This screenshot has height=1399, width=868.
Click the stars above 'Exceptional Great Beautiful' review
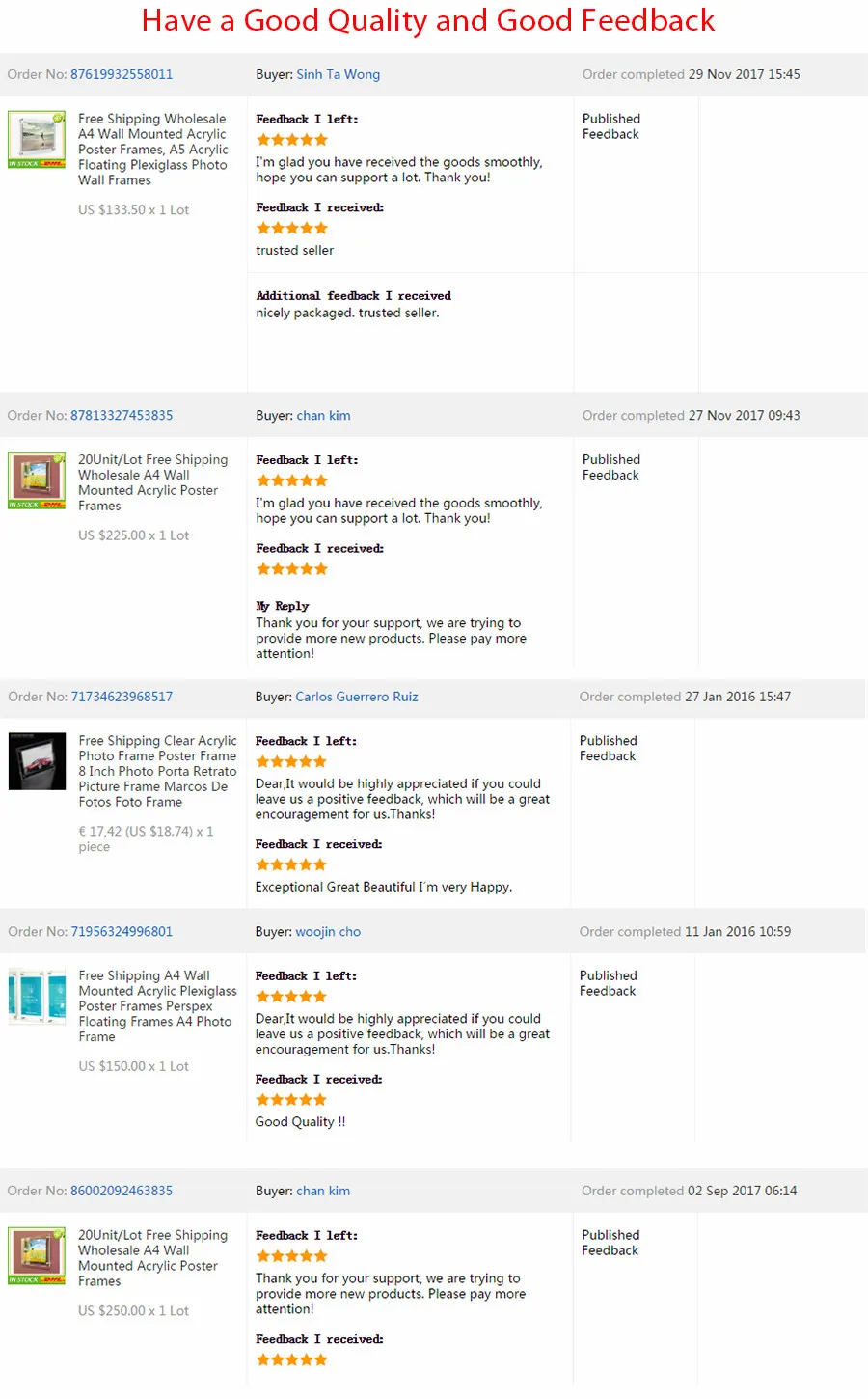291,865
